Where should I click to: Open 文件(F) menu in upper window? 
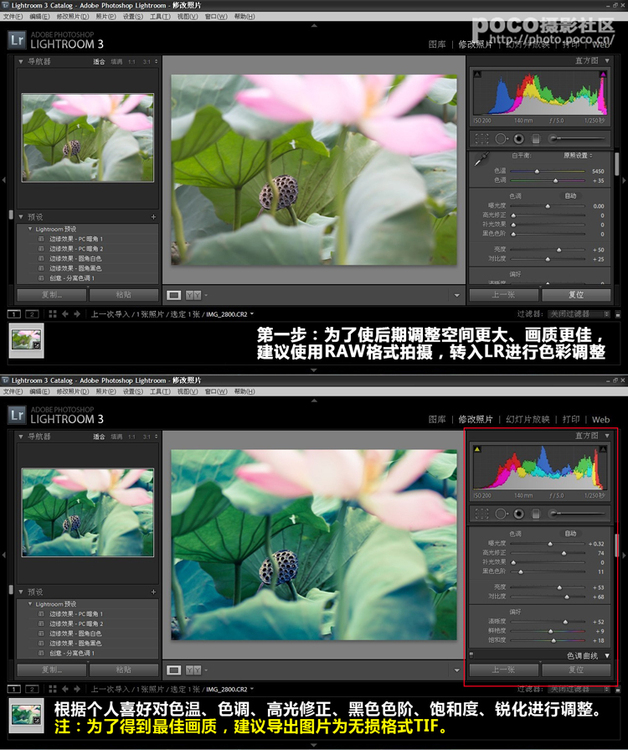13,17
